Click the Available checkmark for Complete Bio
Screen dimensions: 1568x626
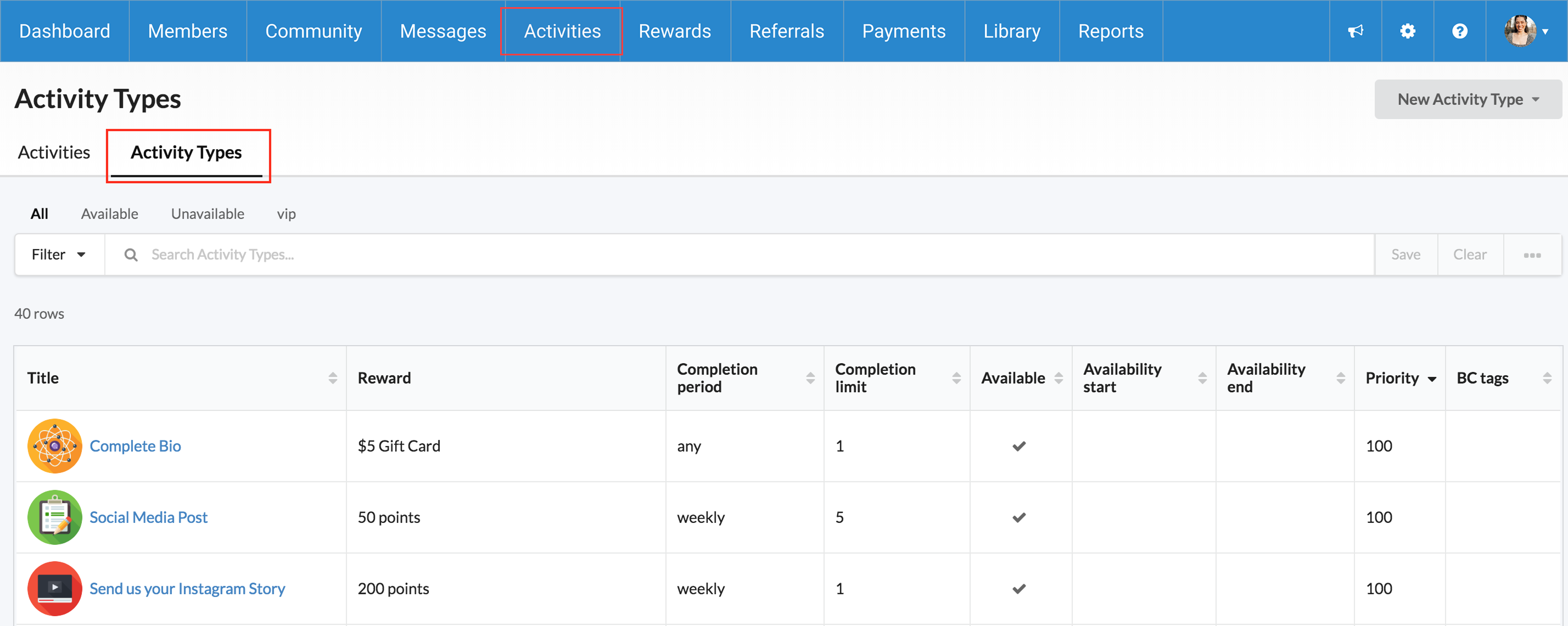pos(1019,446)
